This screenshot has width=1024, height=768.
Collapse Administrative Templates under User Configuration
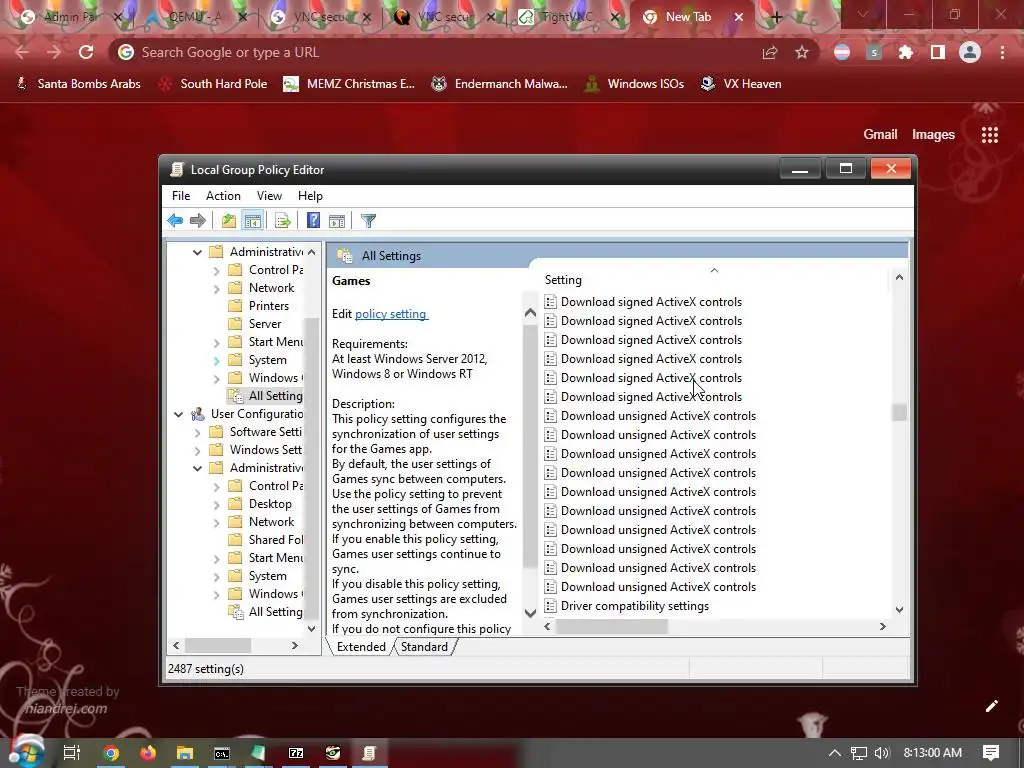[197, 468]
